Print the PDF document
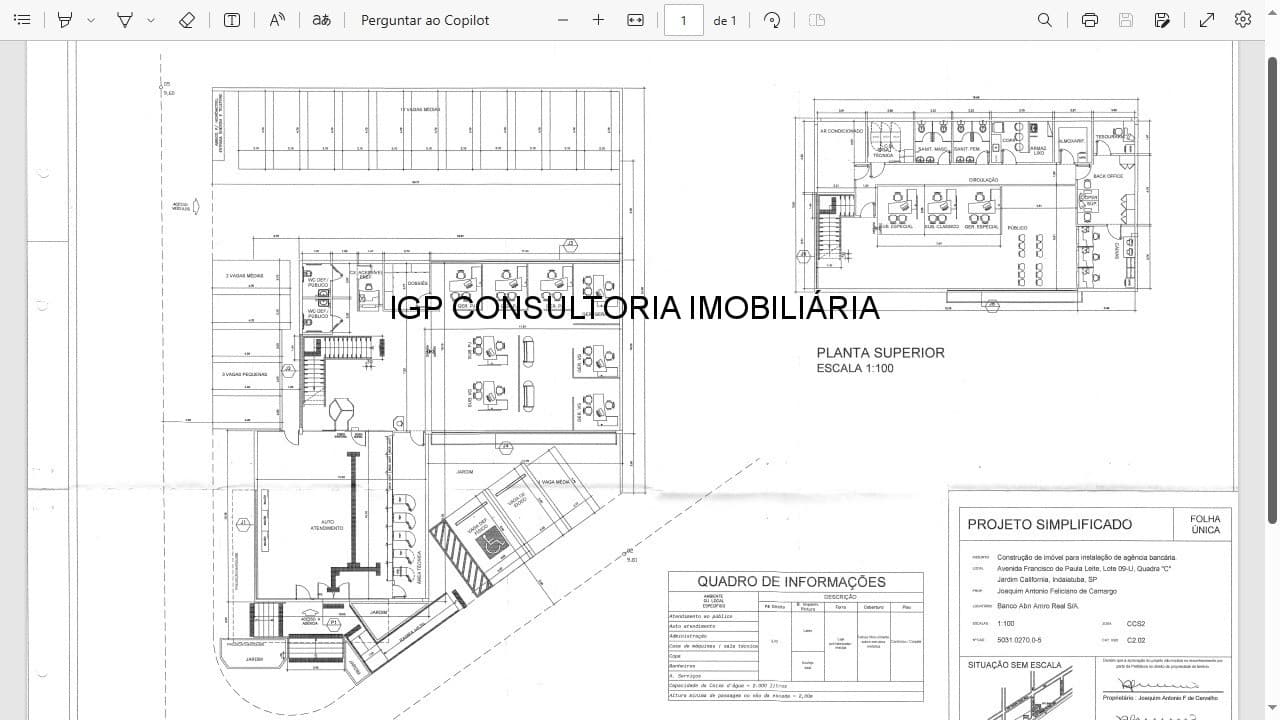Image resolution: width=1280 pixels, height=720 pixels. [1090, 20]
